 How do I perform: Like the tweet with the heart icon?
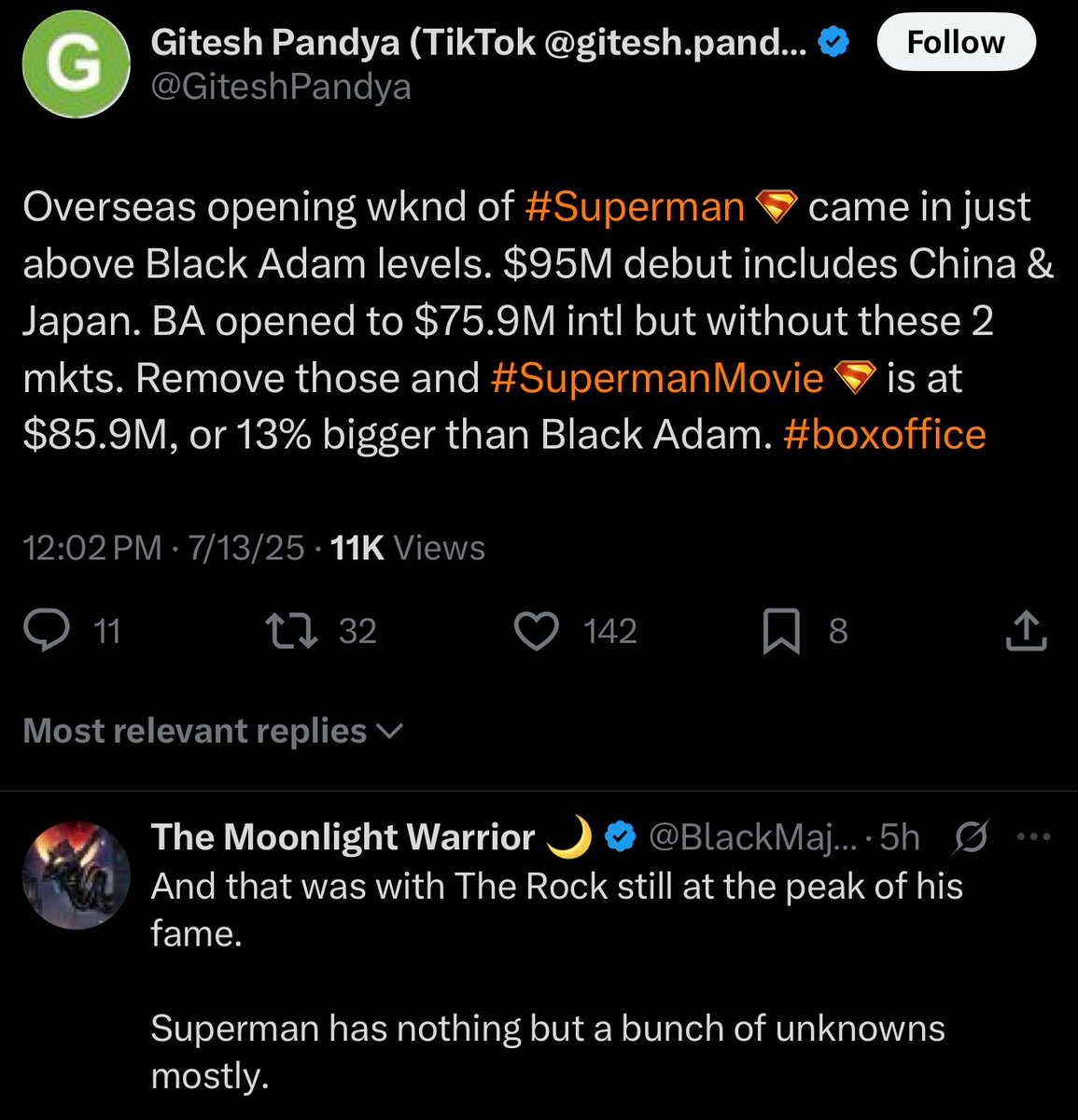point(537,632)
